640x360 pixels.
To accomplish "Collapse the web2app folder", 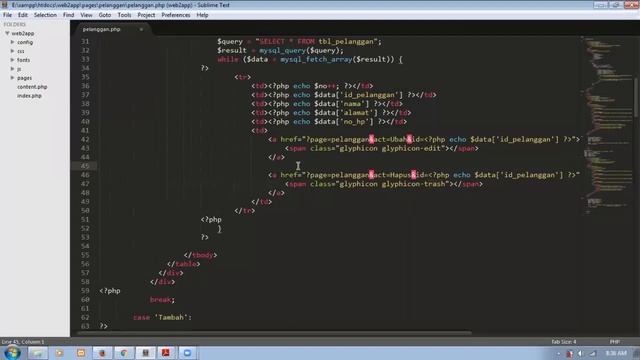I will click(7, 33).
